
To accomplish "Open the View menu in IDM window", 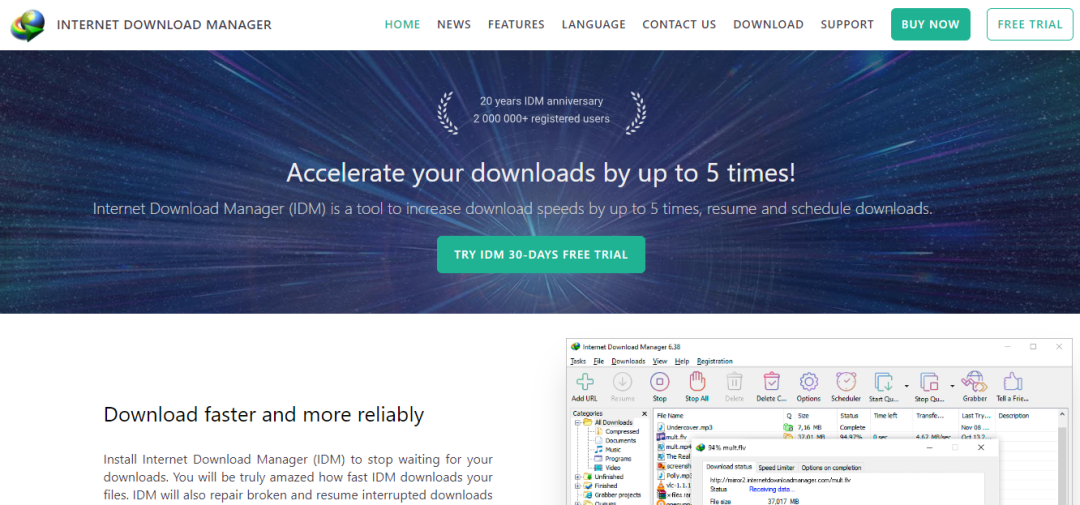I will point(660,361).
